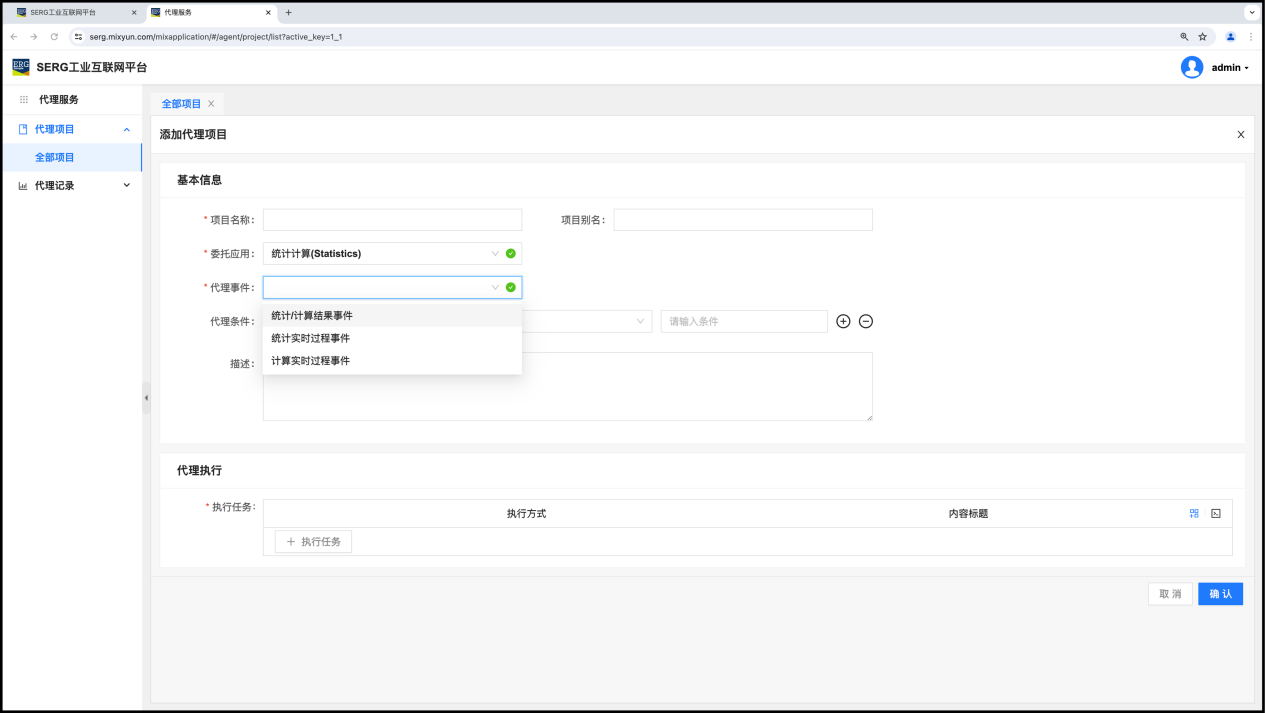The image size is (1265, 713).
Task: Open the 委托应用 dropdown
Action: (x=391, y=254)
